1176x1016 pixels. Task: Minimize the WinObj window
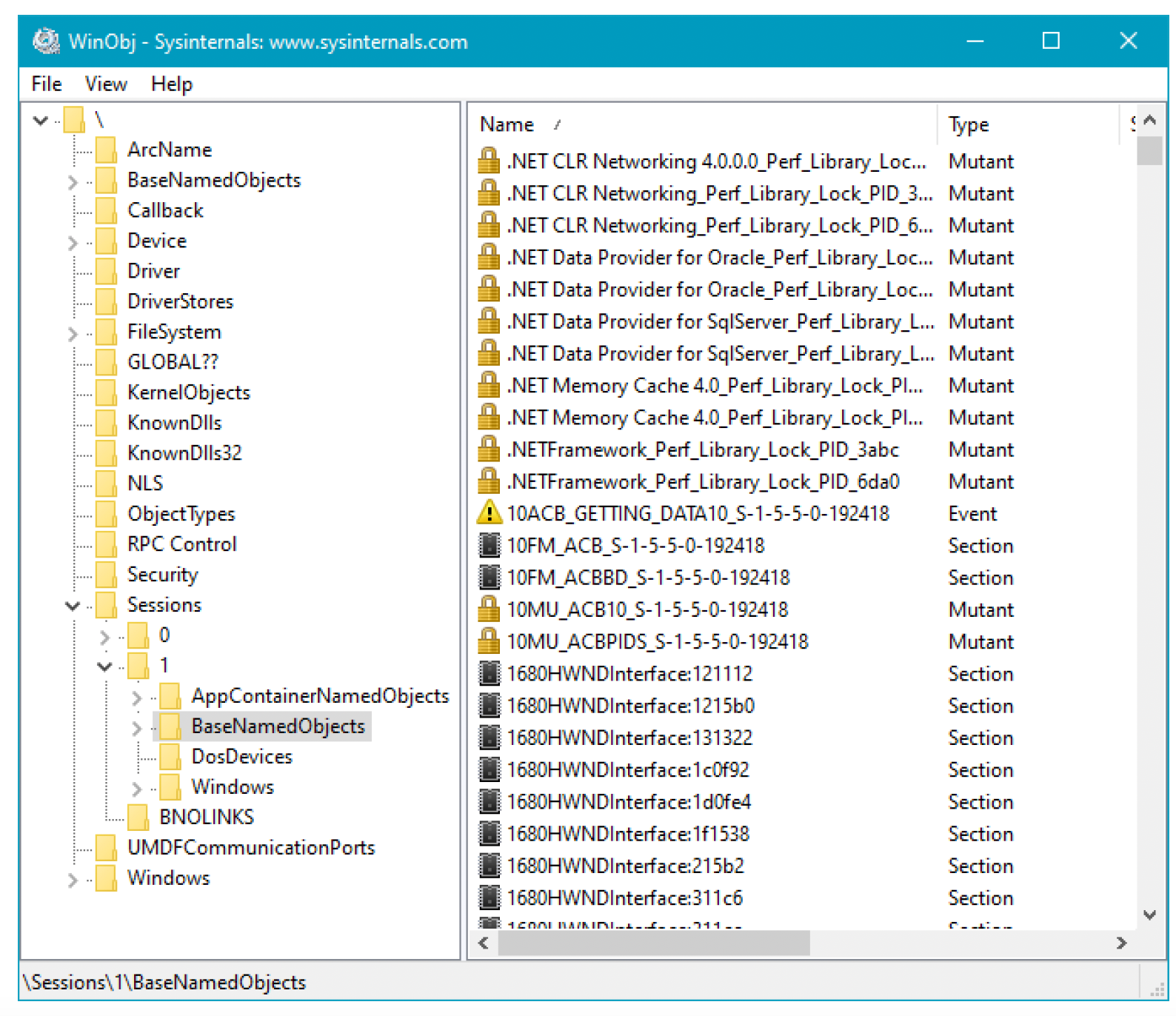coord(975,41)
